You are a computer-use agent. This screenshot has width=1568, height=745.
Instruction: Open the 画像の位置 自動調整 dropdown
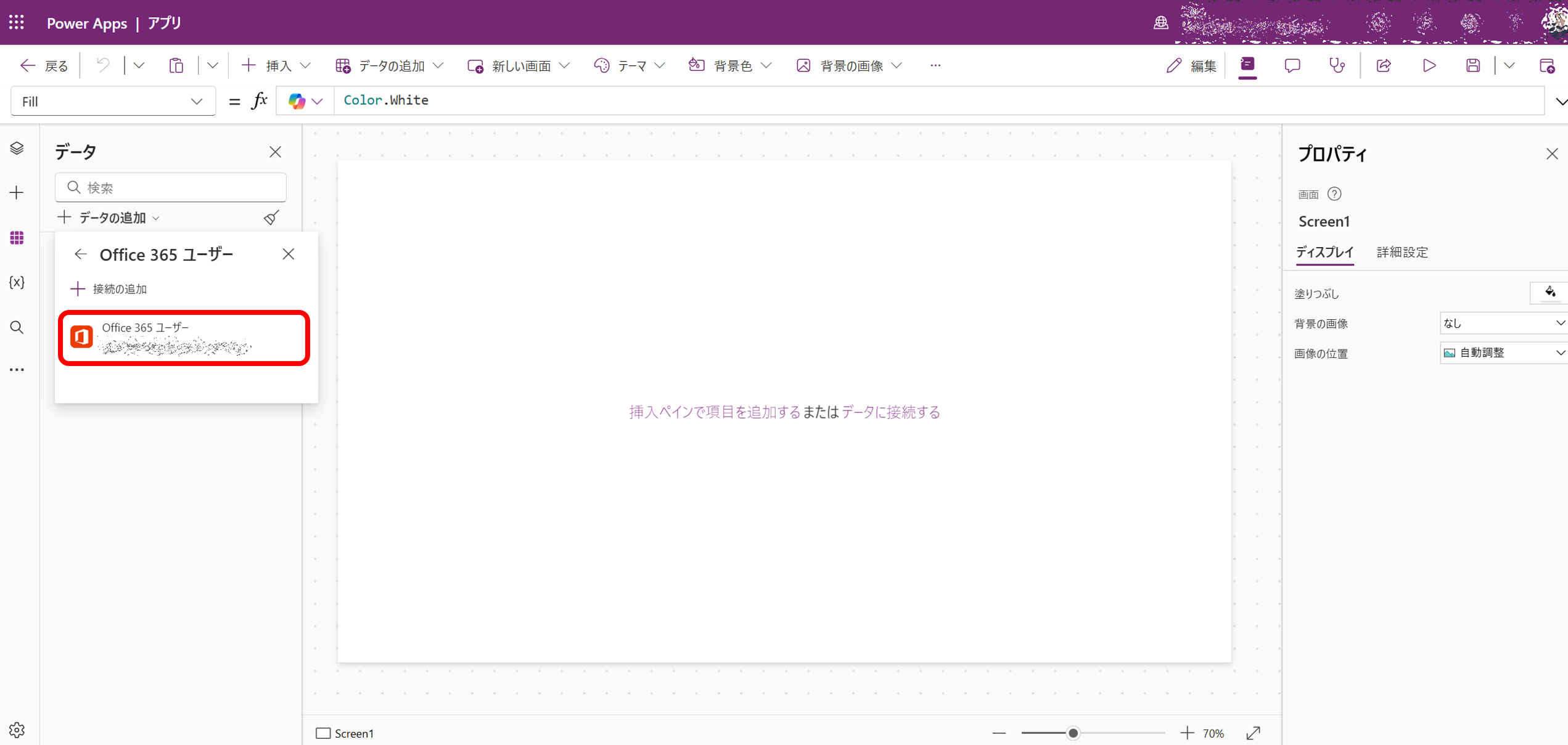[x=1504, y=352]
